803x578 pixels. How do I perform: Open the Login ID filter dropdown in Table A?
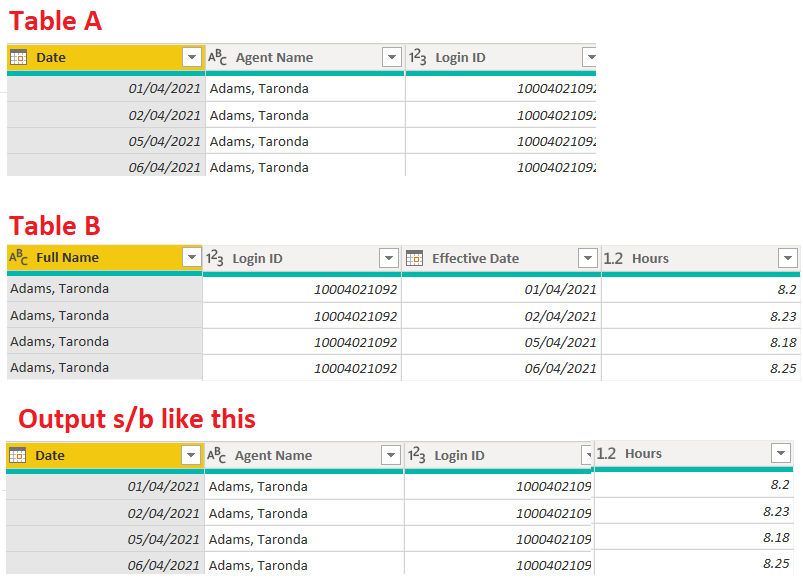point(589,57)
